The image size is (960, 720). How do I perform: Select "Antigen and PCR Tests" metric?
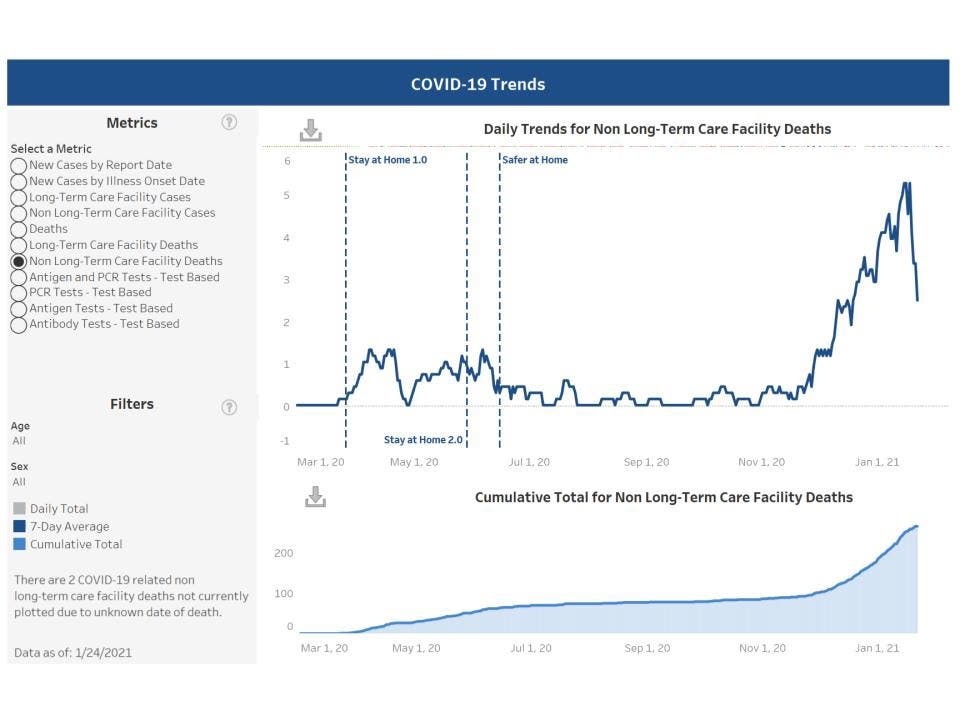tap(18, 277)
